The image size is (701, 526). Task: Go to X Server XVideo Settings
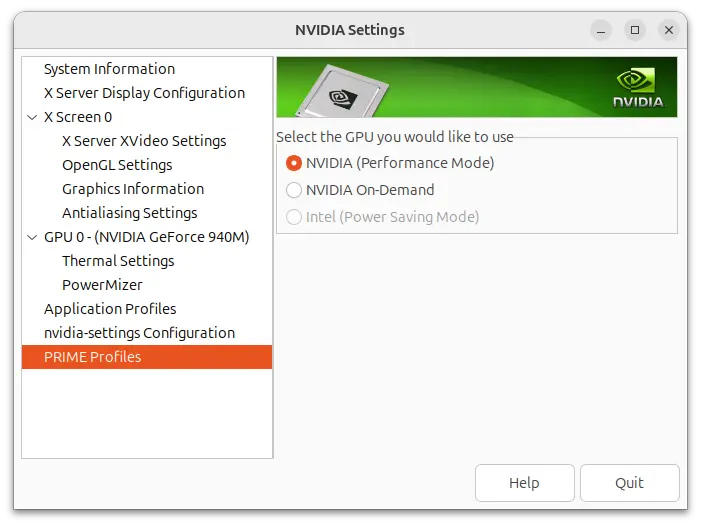point(144,141)
